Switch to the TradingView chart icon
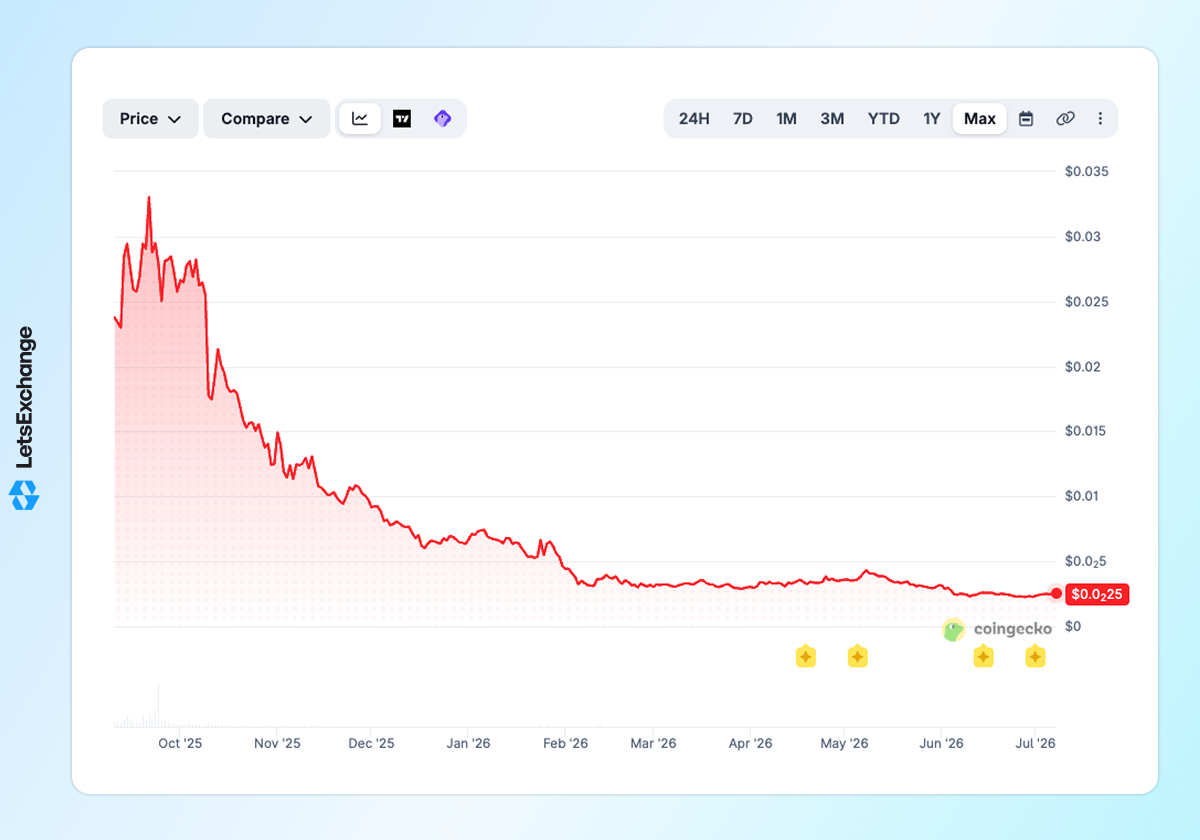The height and width of the screenshot is (840, 1200). click(x=402, y=119)
